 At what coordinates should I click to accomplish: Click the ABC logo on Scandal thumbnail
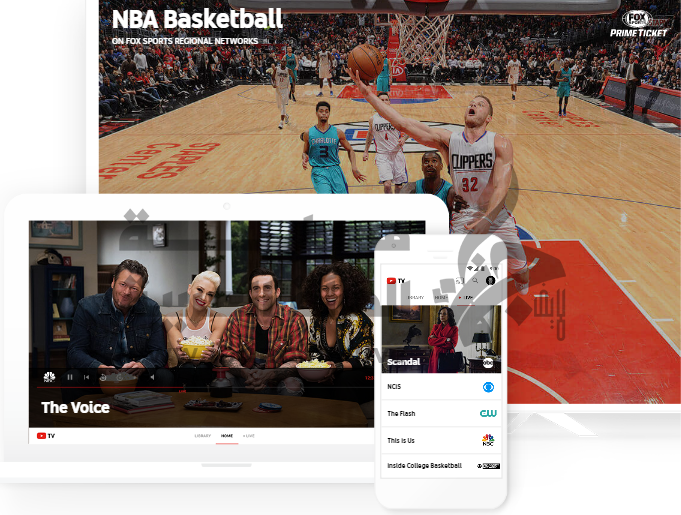(x=488, y=362)
